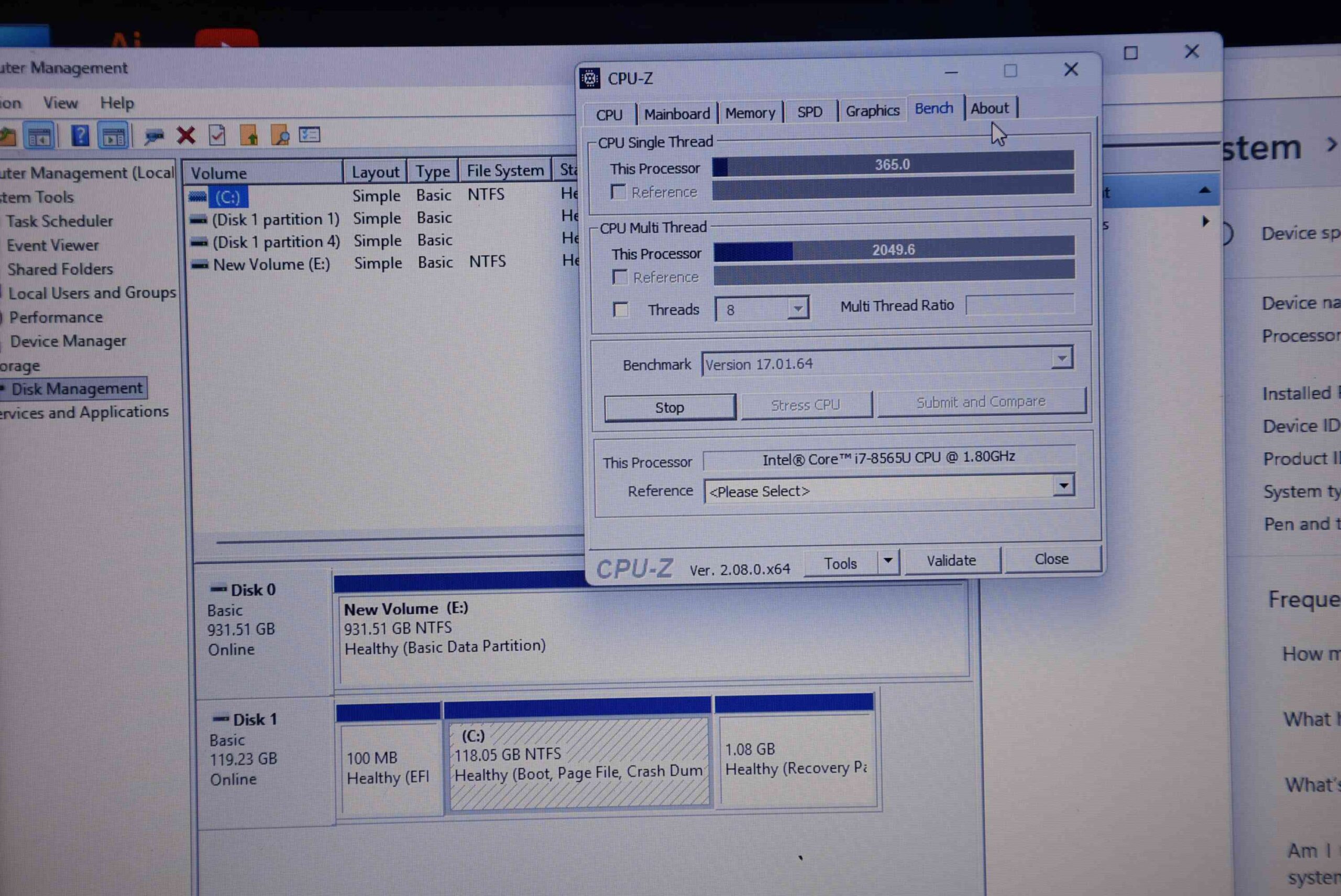Enable the Single Thread Reference checkbox
The height and width of the screenshot is (896, 1341).
pos(618,192)
